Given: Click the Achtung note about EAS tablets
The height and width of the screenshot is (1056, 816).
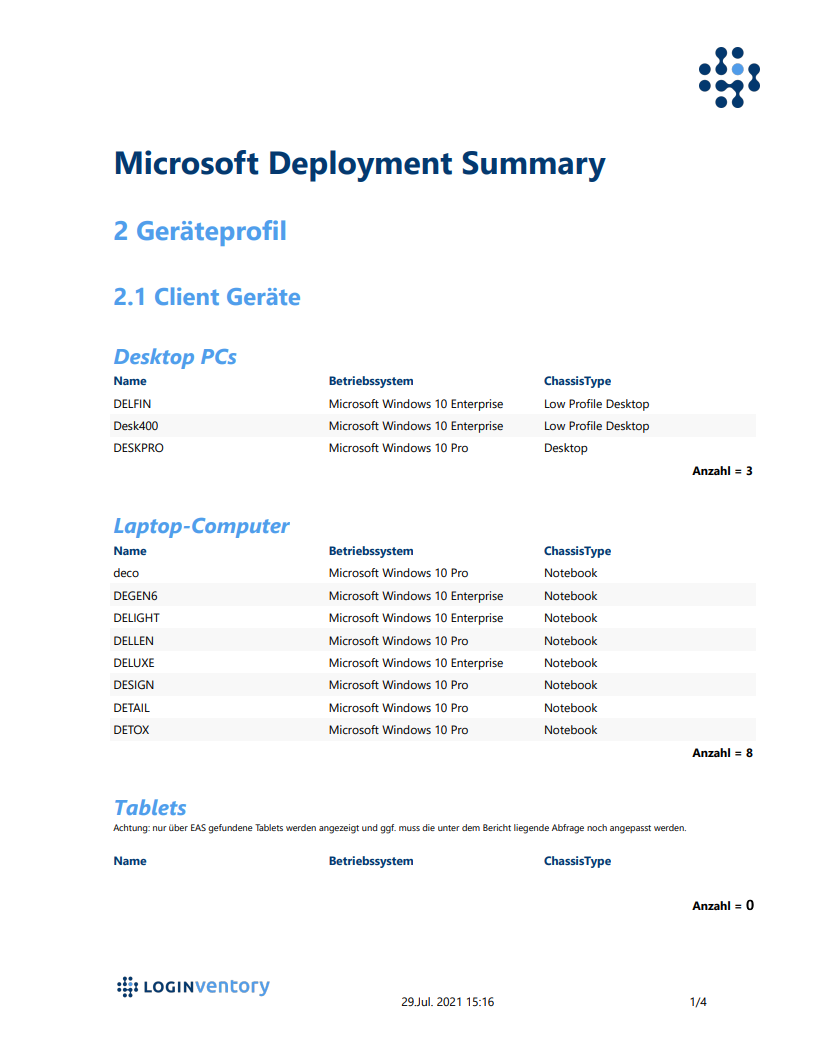Looking at the screenshot, I should 400,828.
